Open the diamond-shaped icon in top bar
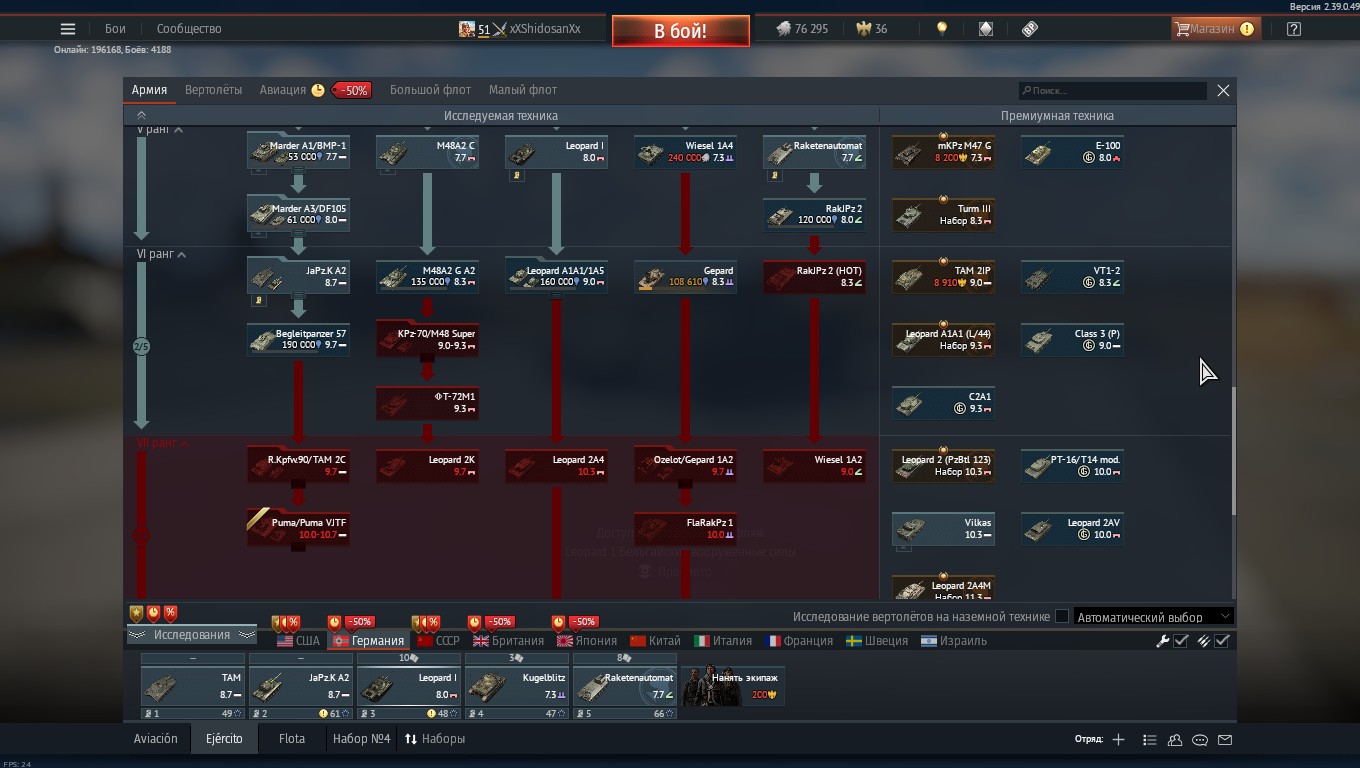The width and height of the screenshot is (1360, 768). coord(985,29)
